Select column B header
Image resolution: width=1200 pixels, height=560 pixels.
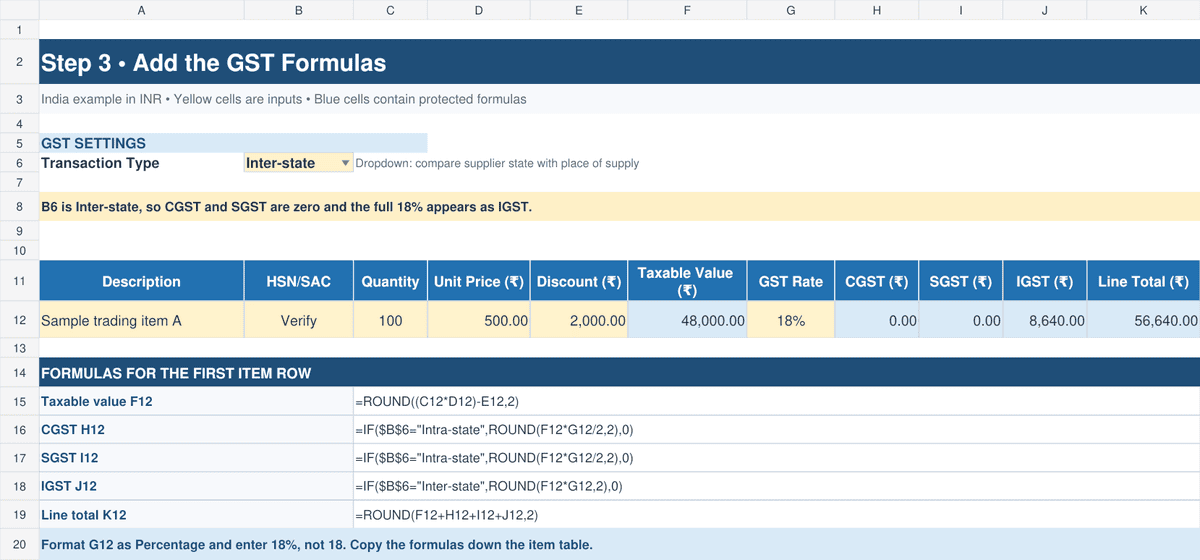coord(298,10)
